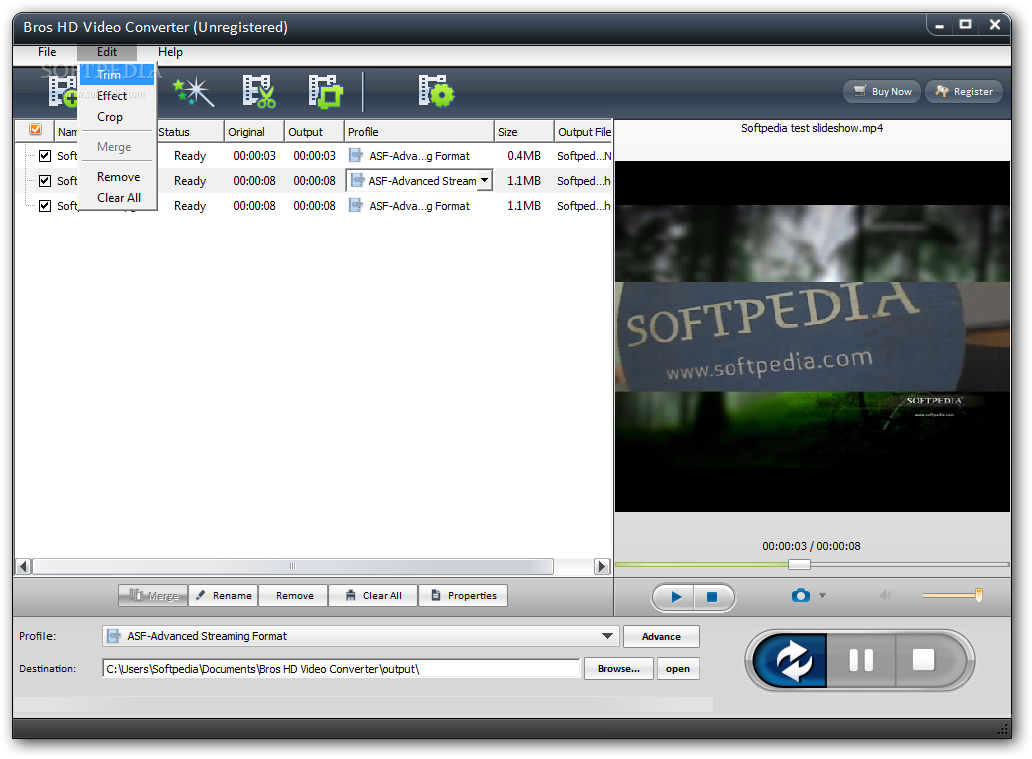Take a snapshot with the camera icon
This screenshot has height=759, width=1032.
tap(800, 596)
